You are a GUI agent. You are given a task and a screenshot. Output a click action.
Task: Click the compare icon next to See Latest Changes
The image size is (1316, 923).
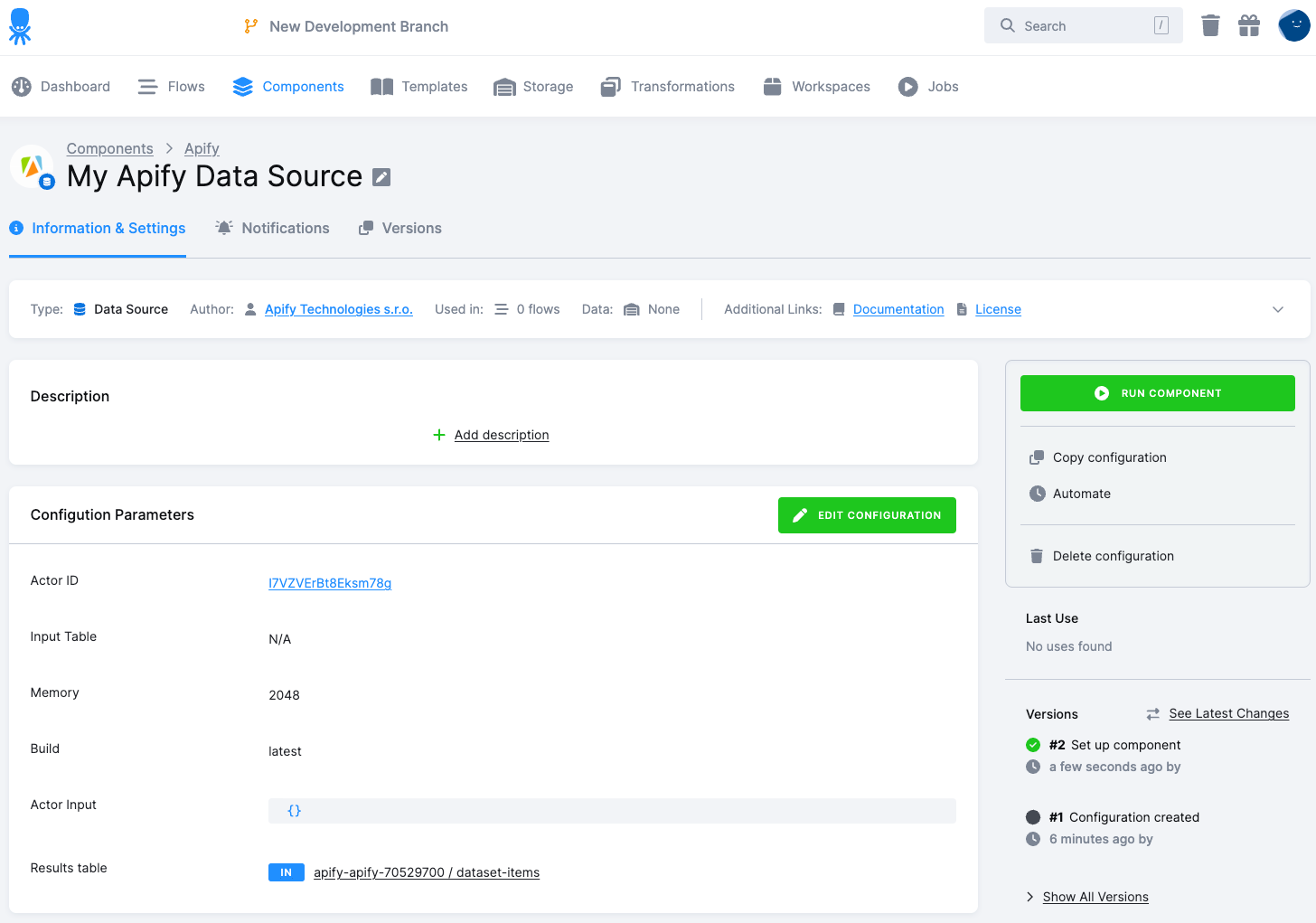(1152, 713)
